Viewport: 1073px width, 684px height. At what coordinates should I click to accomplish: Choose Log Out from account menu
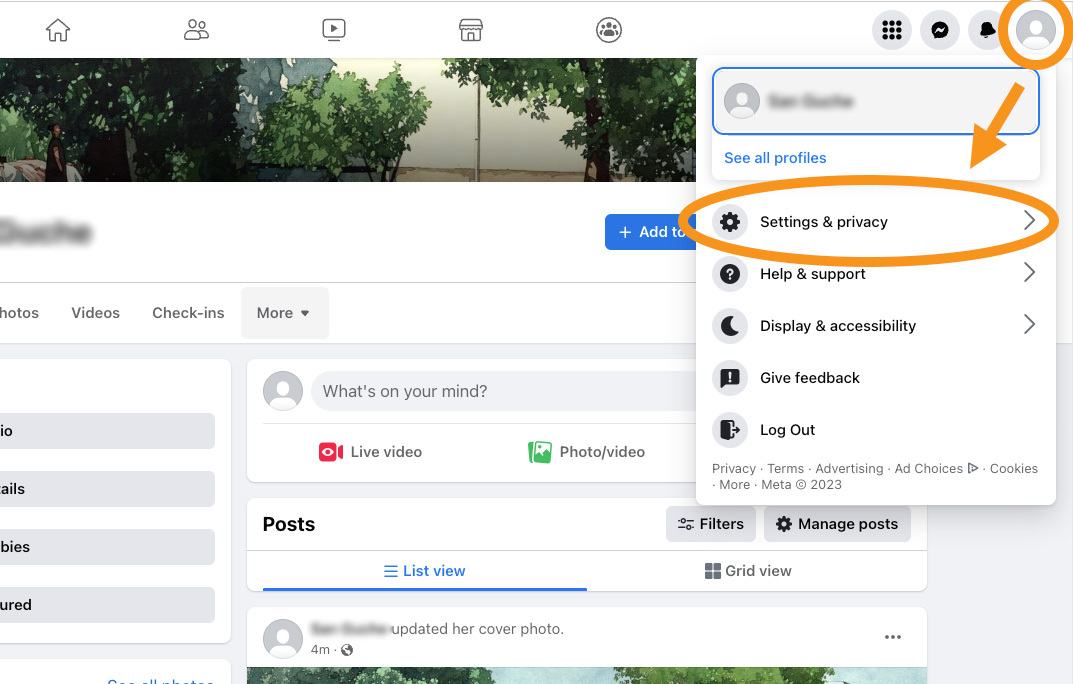point(787,430)
